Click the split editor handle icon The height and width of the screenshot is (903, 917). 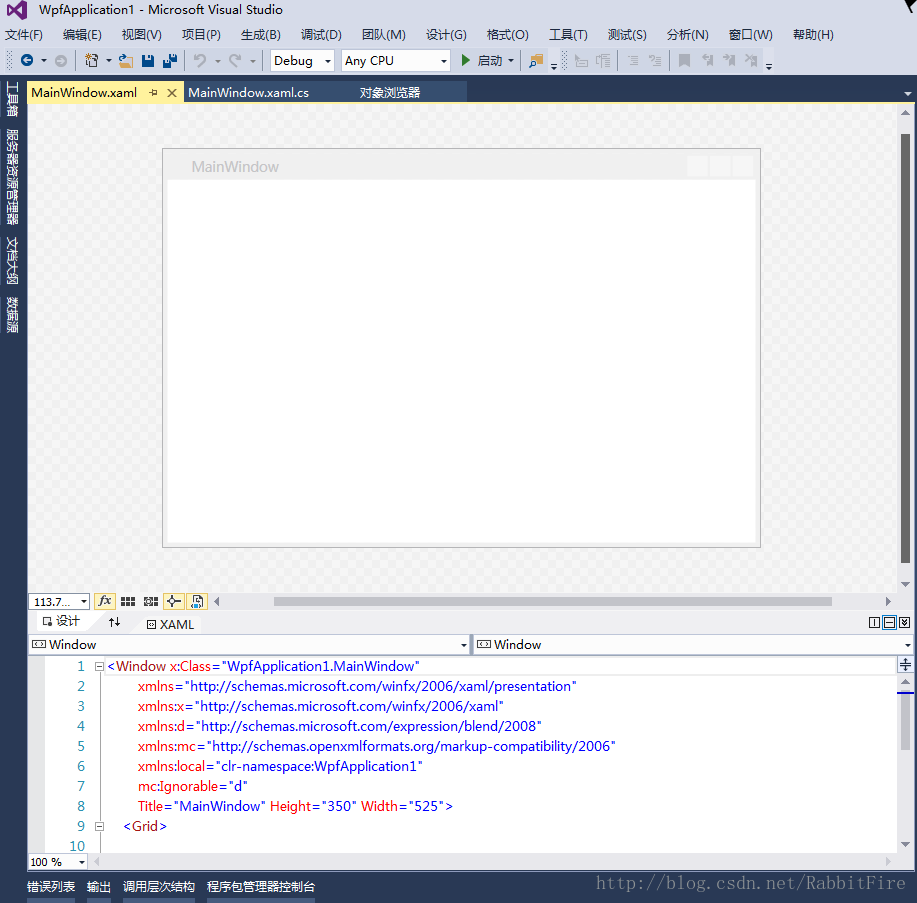click(905, 664)
